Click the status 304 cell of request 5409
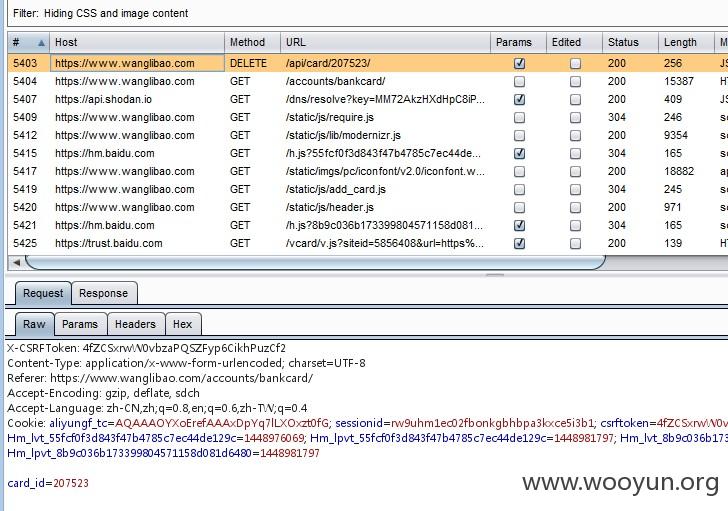 pyautogui.click(x=617, y=117)
